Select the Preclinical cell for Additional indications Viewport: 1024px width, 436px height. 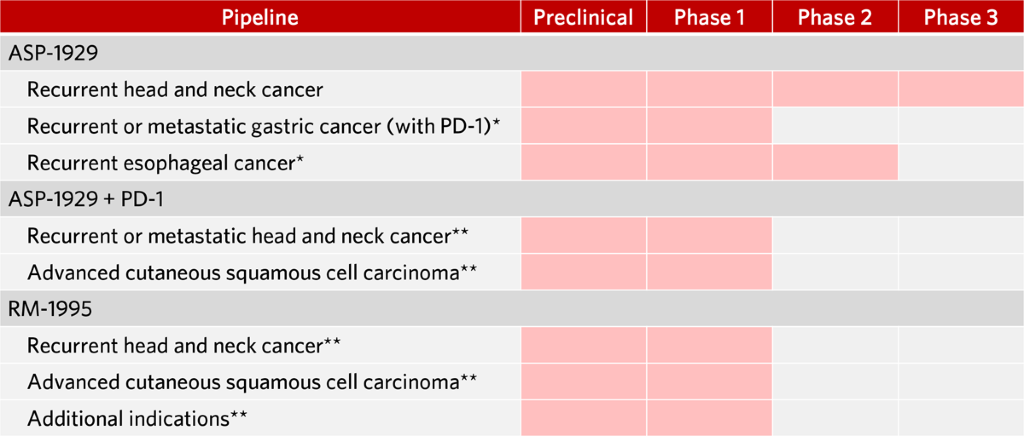point(584,417)
